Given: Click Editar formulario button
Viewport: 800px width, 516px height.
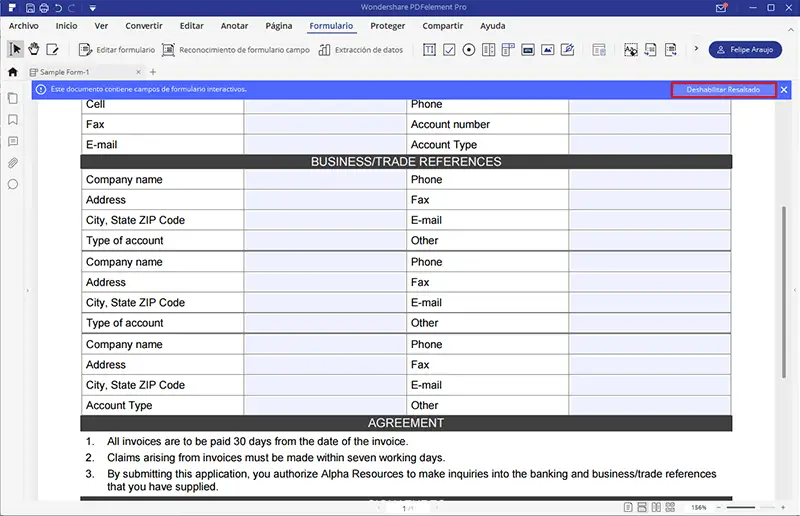Looking at the screenshot, I should [117, 50].
